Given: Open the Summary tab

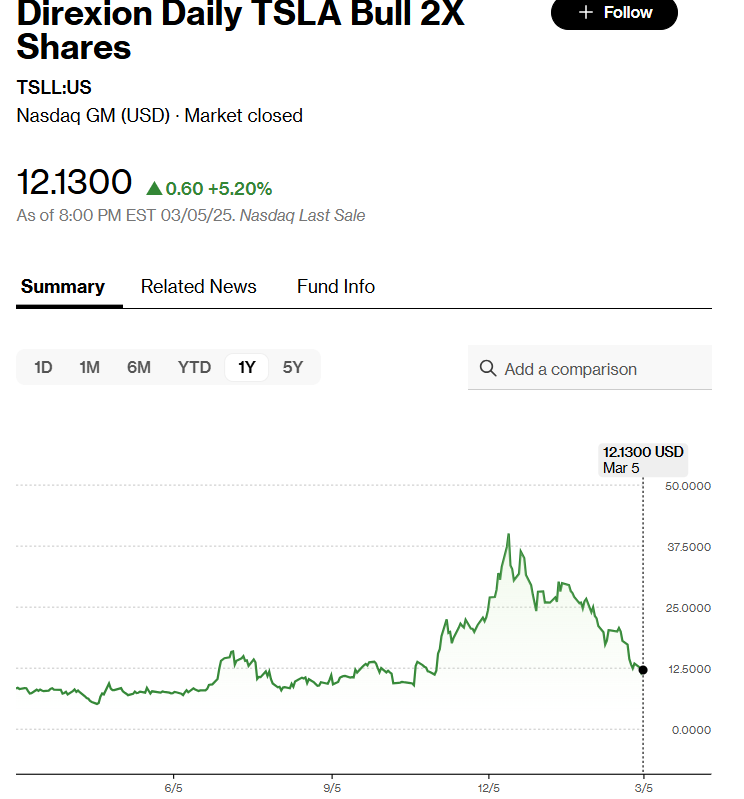Looking at the screenshot, I should (63, 287).
